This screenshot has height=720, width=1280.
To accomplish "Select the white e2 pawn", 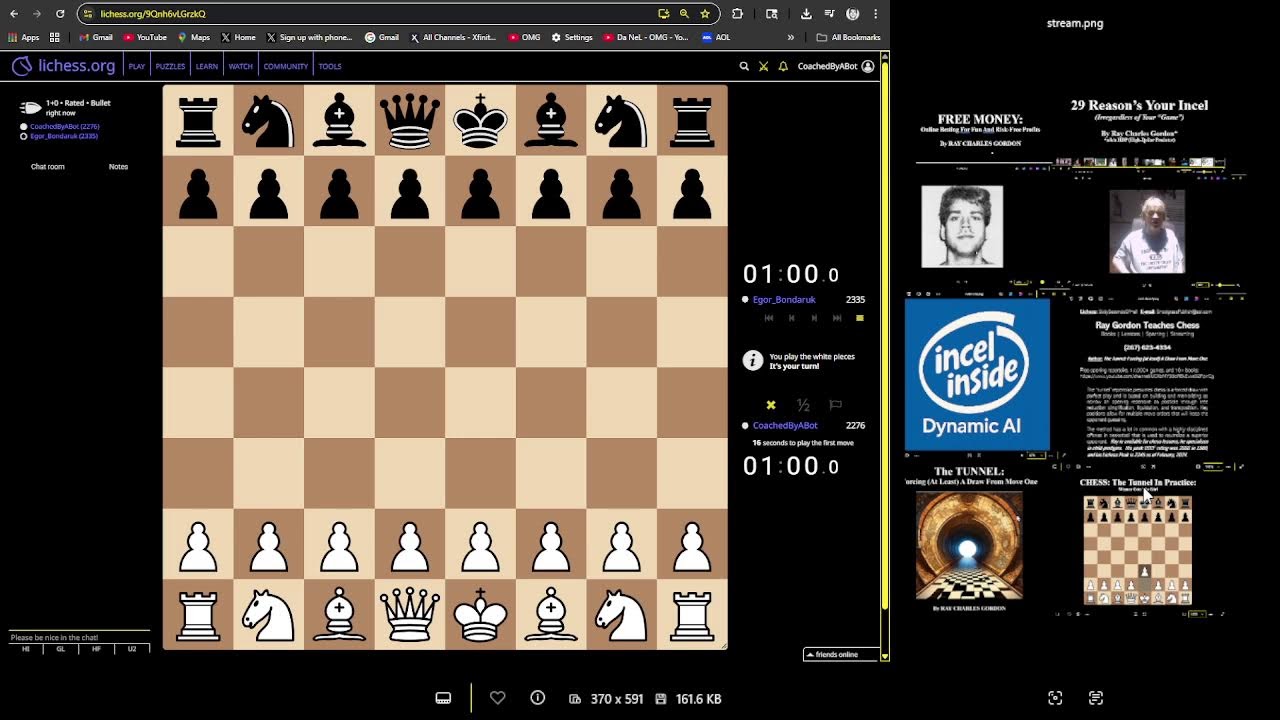I will (x=480, y=544).
